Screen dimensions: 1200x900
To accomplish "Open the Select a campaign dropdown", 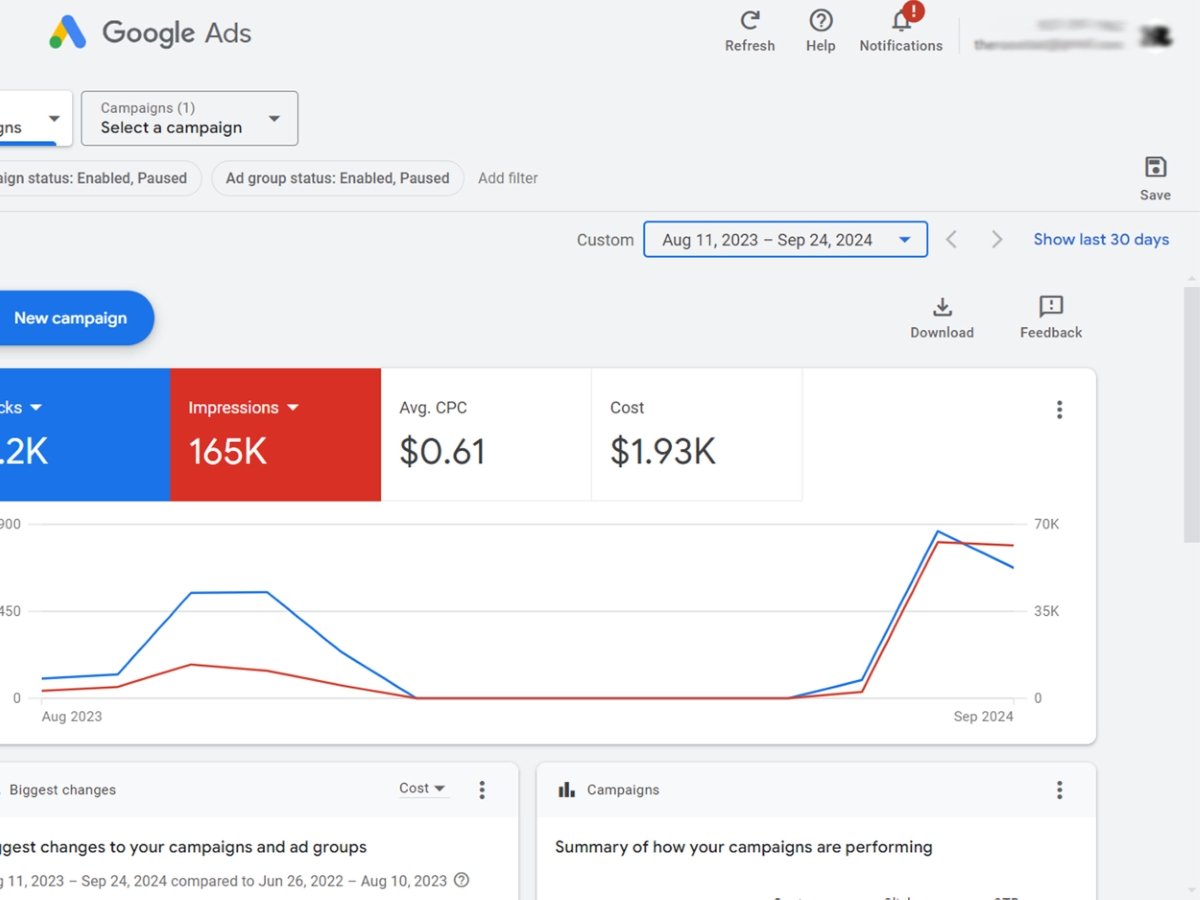I will coord(189,118).
